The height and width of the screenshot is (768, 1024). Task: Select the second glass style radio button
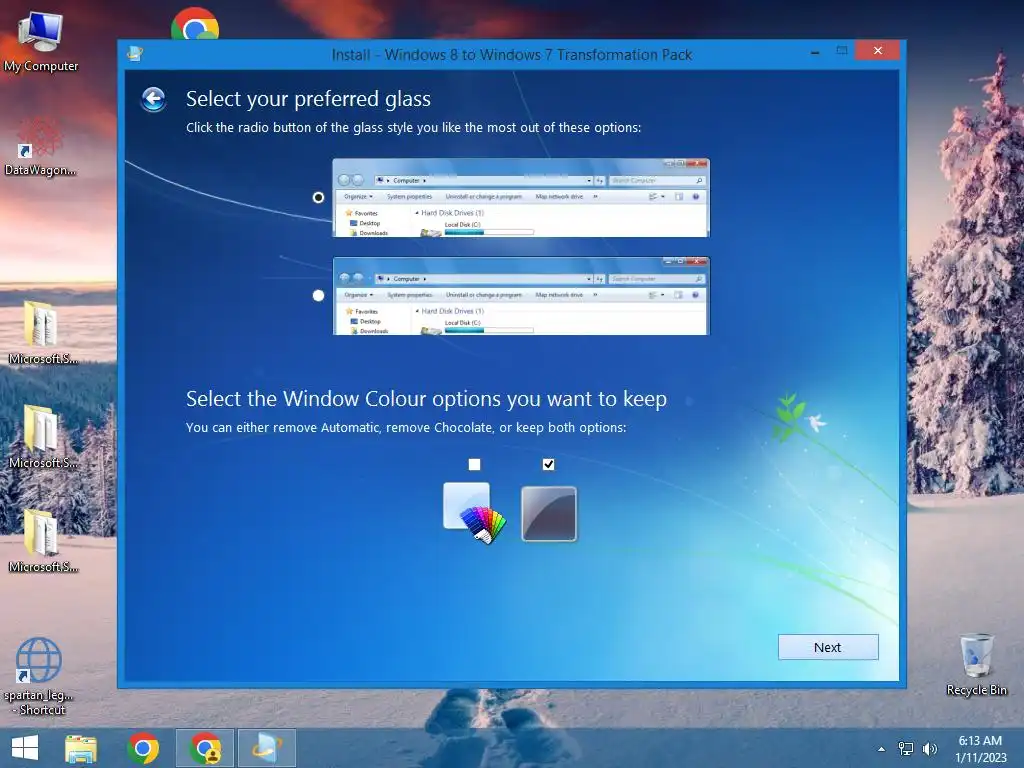[318, 295]
